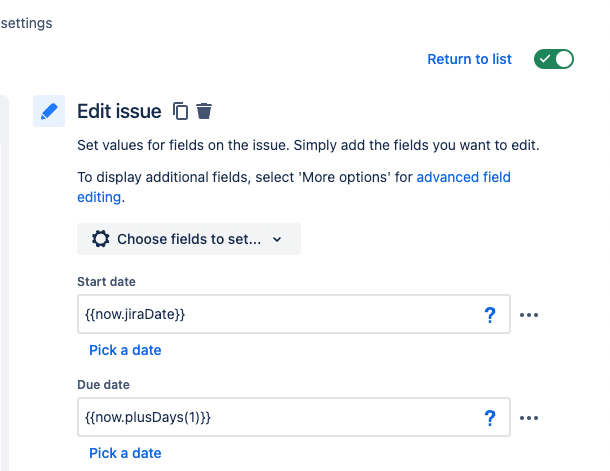Click the Due date field label
The width and height of the screenshot is (610, 471).
click(x=104, y=384)
